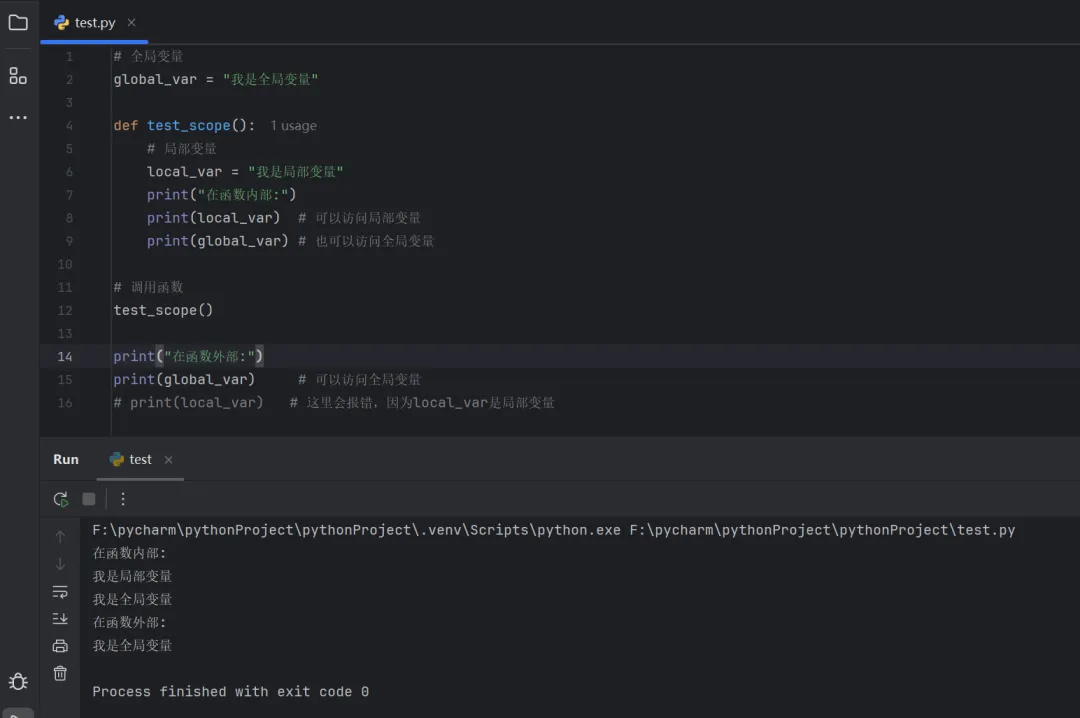Click the '1 usage' inlay hint

click(x=293, y=126)
